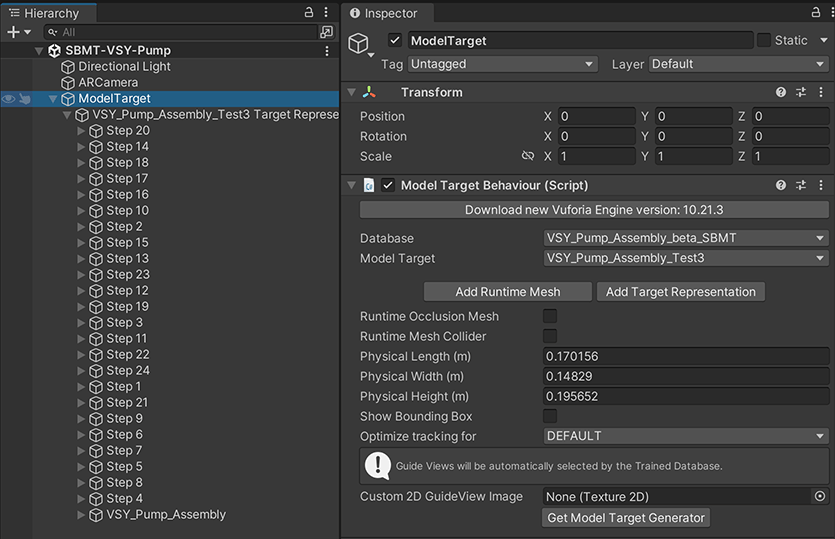Open Transform component more options menu
The image size is (835, 539).
(821, 92)
